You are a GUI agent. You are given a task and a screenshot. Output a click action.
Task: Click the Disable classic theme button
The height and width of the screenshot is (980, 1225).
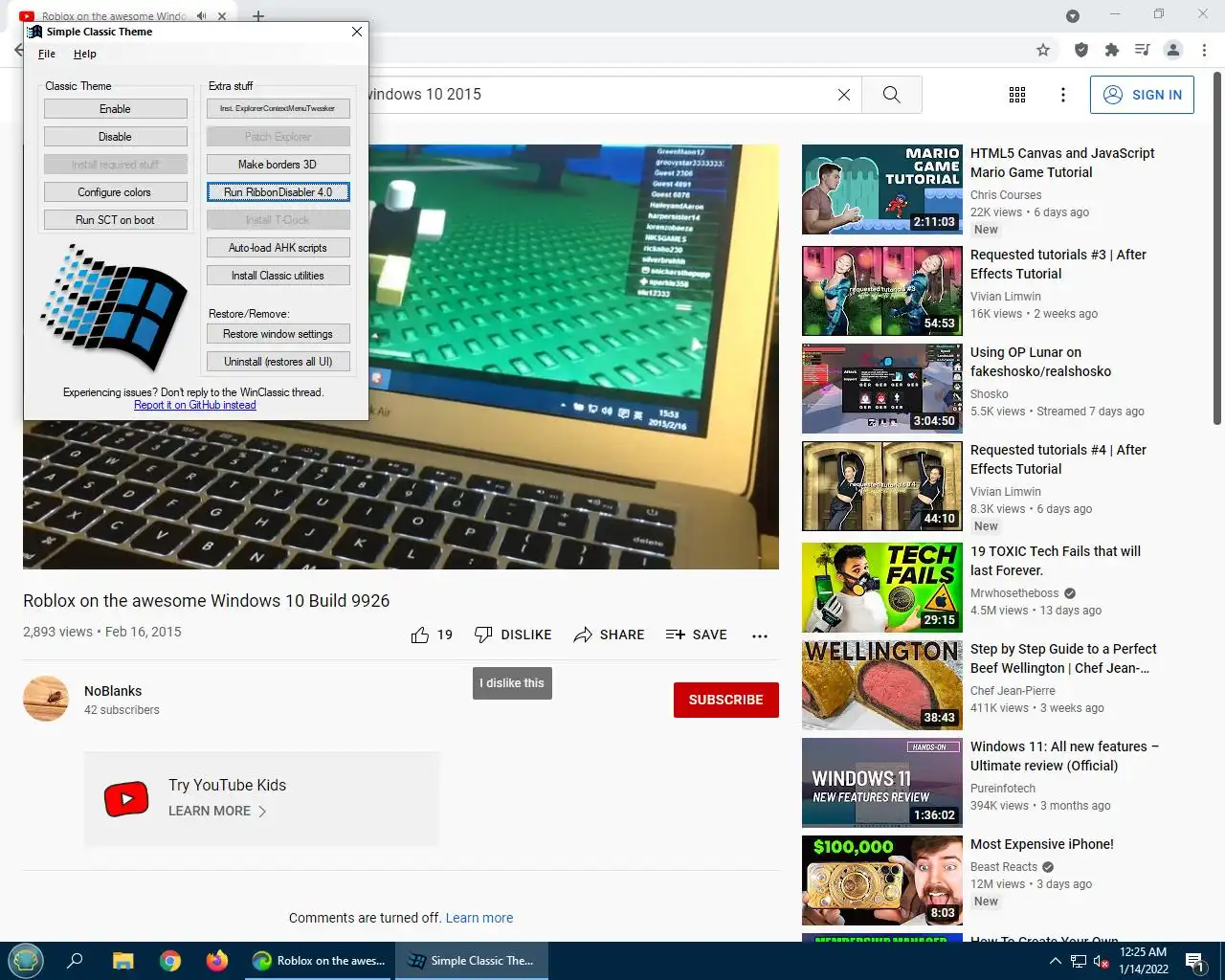tap(115, 137)
